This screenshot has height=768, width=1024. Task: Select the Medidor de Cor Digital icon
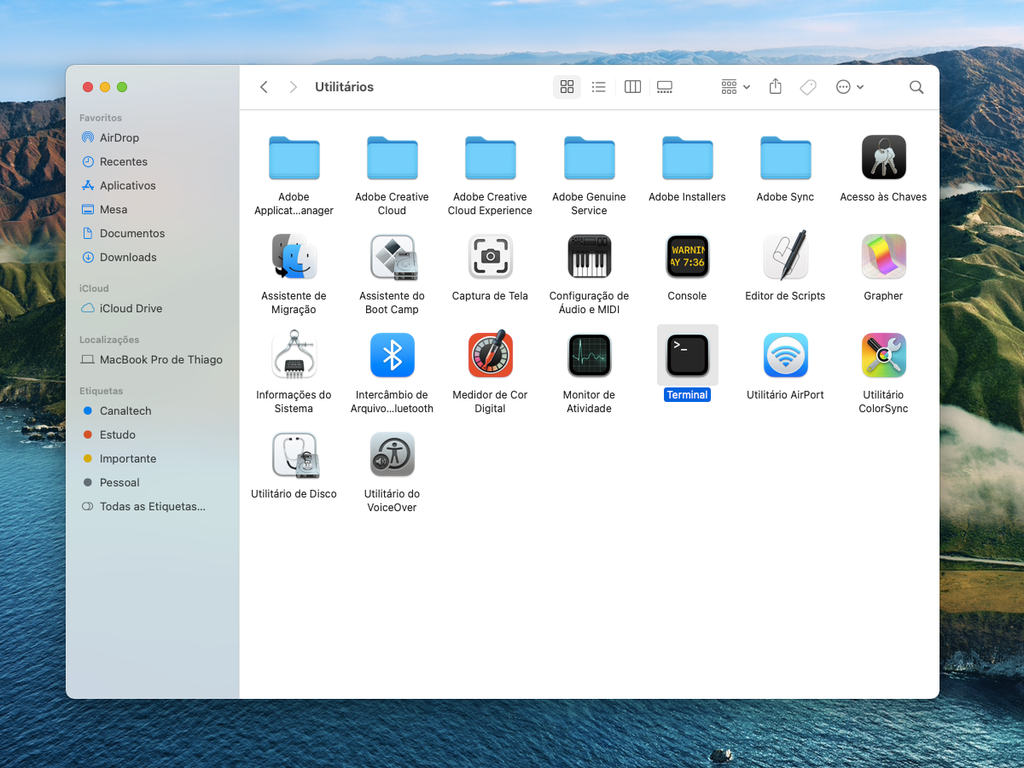coord(490,353)
